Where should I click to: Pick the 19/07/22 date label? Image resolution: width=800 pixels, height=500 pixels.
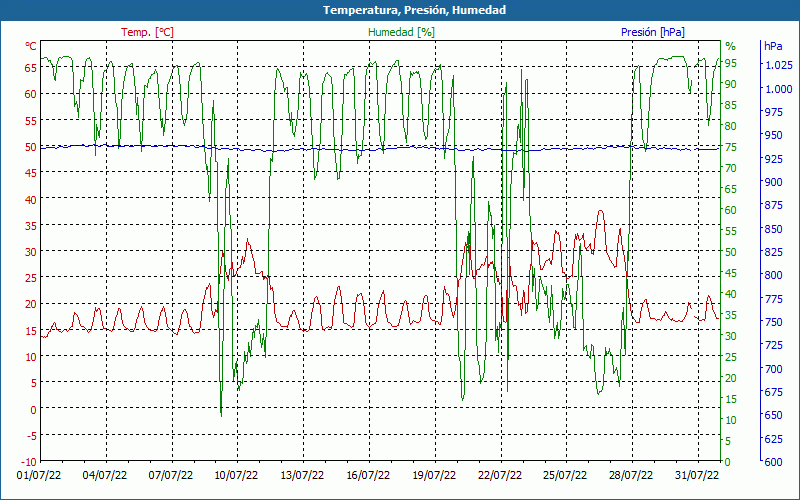click(434, 476)
